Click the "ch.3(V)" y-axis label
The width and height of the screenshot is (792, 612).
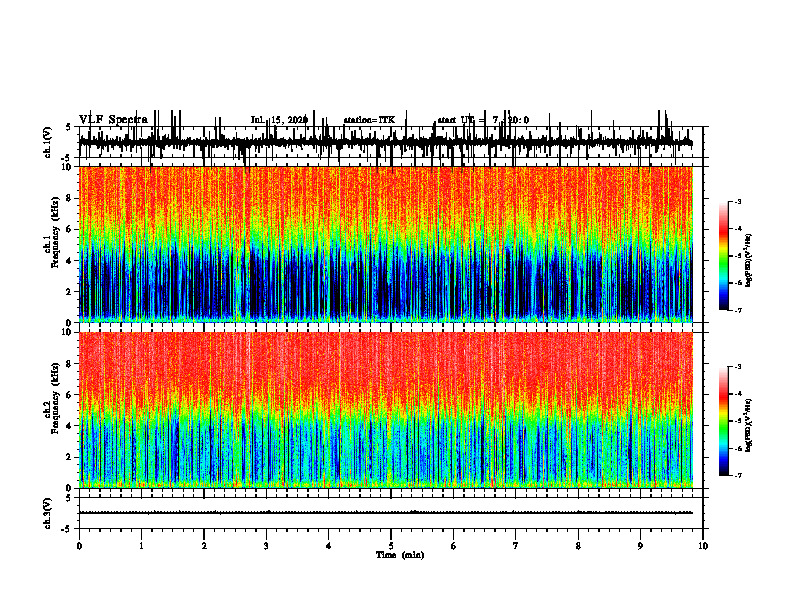point(48,513)
